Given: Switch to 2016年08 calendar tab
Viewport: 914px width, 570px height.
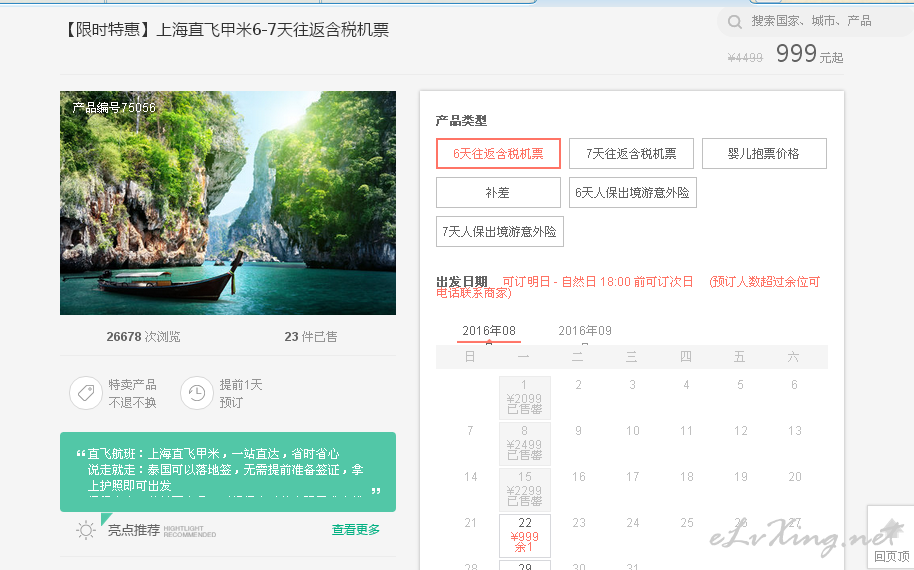Looking at the screenshot, I should [488, 331].
